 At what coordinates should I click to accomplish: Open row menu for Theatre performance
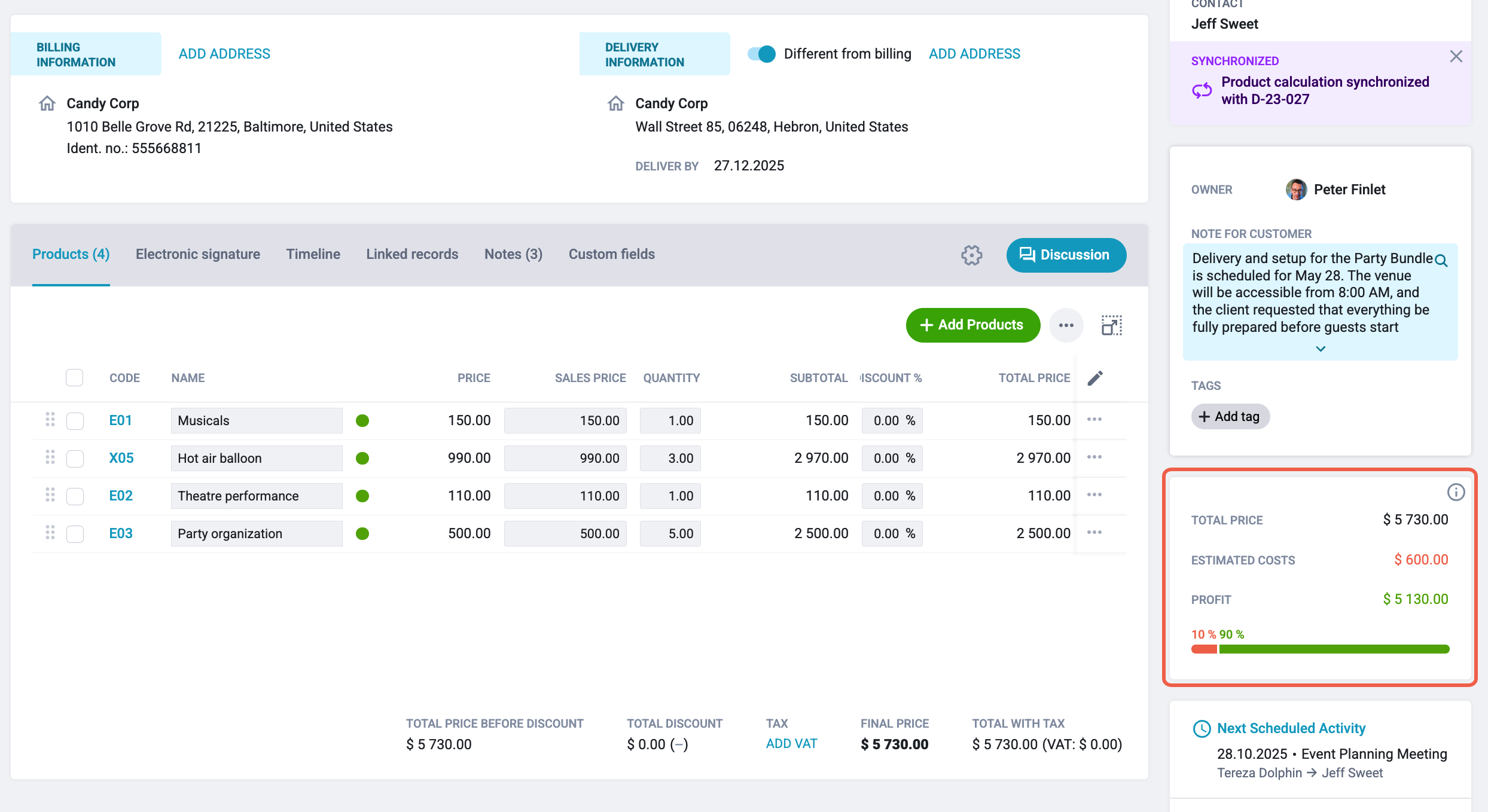tap(1094, 494)
